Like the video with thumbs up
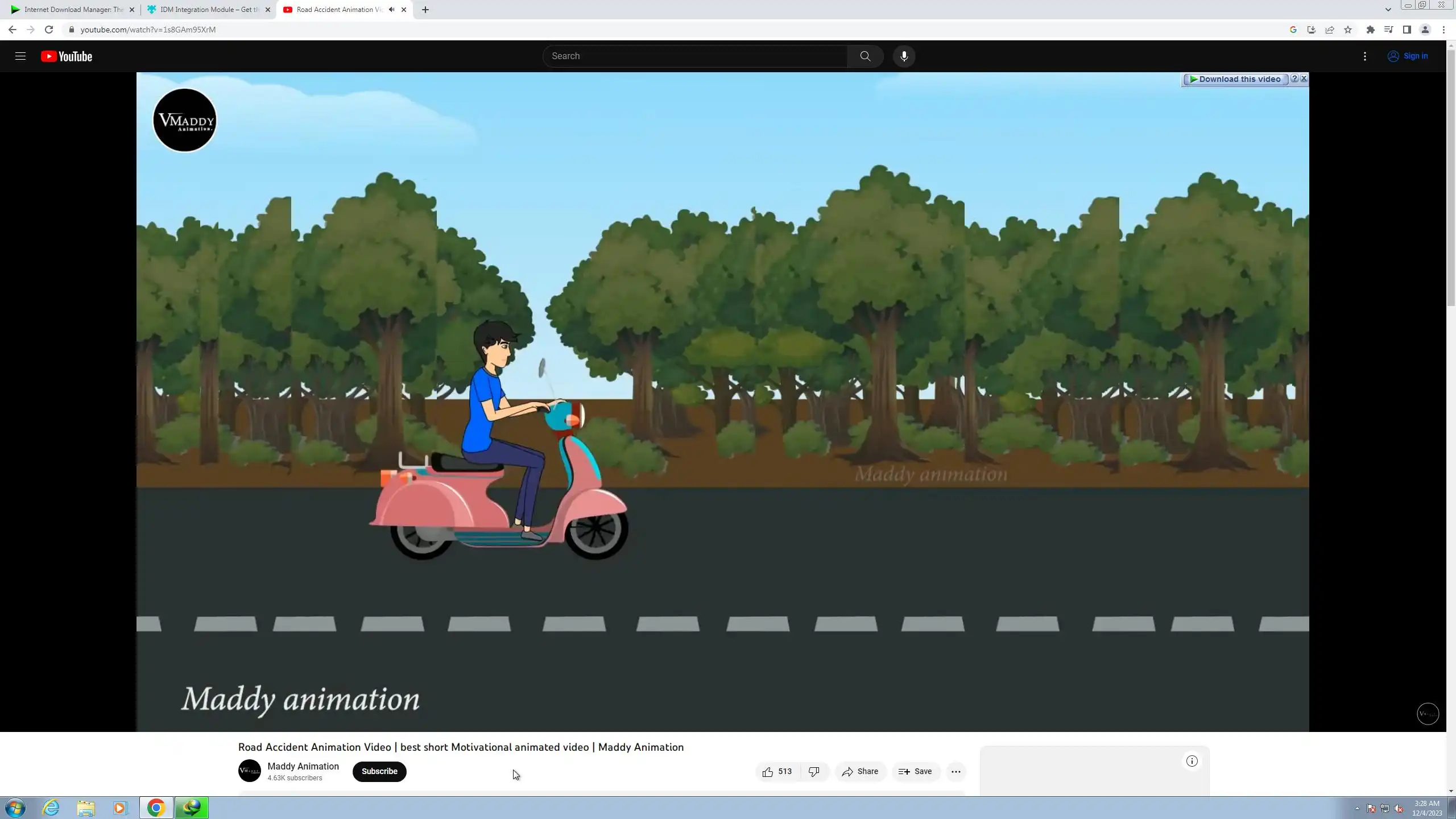 click(x=768, y=772)
